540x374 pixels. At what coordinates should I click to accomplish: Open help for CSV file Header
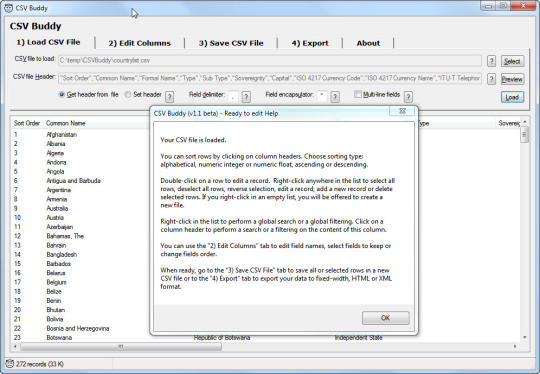tap(491, 79)
